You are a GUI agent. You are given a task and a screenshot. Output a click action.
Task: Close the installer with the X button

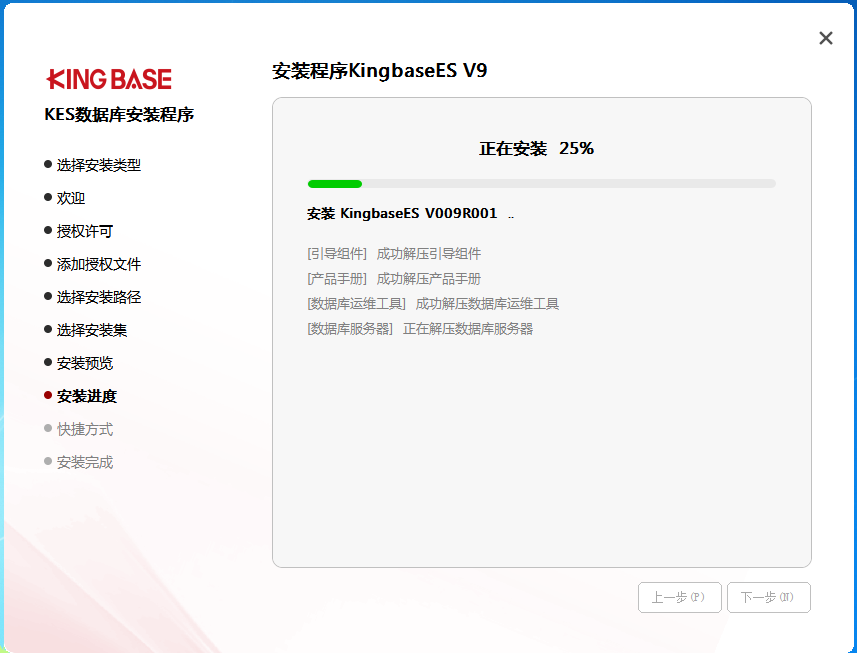(825, 38)
